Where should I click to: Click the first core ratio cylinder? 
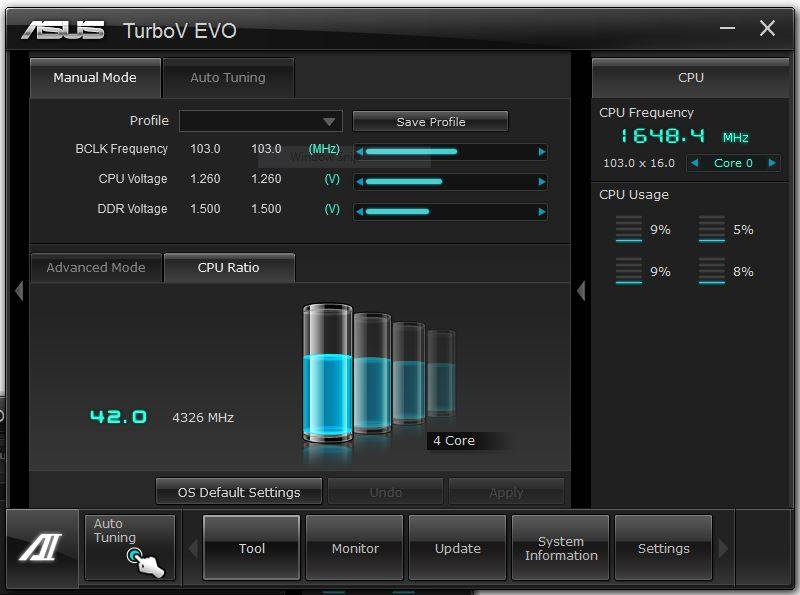click(328, 373)
